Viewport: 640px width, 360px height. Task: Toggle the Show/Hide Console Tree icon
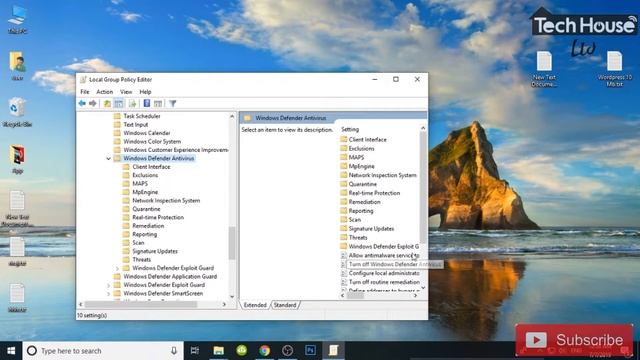[x=119, y=104]
